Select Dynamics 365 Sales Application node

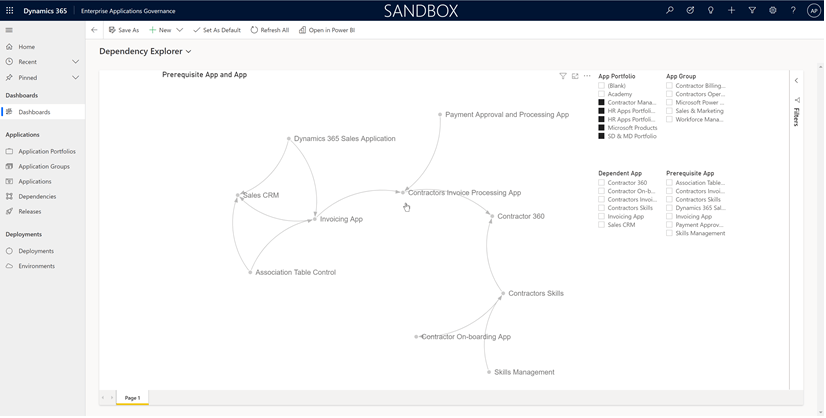(289, 139)
